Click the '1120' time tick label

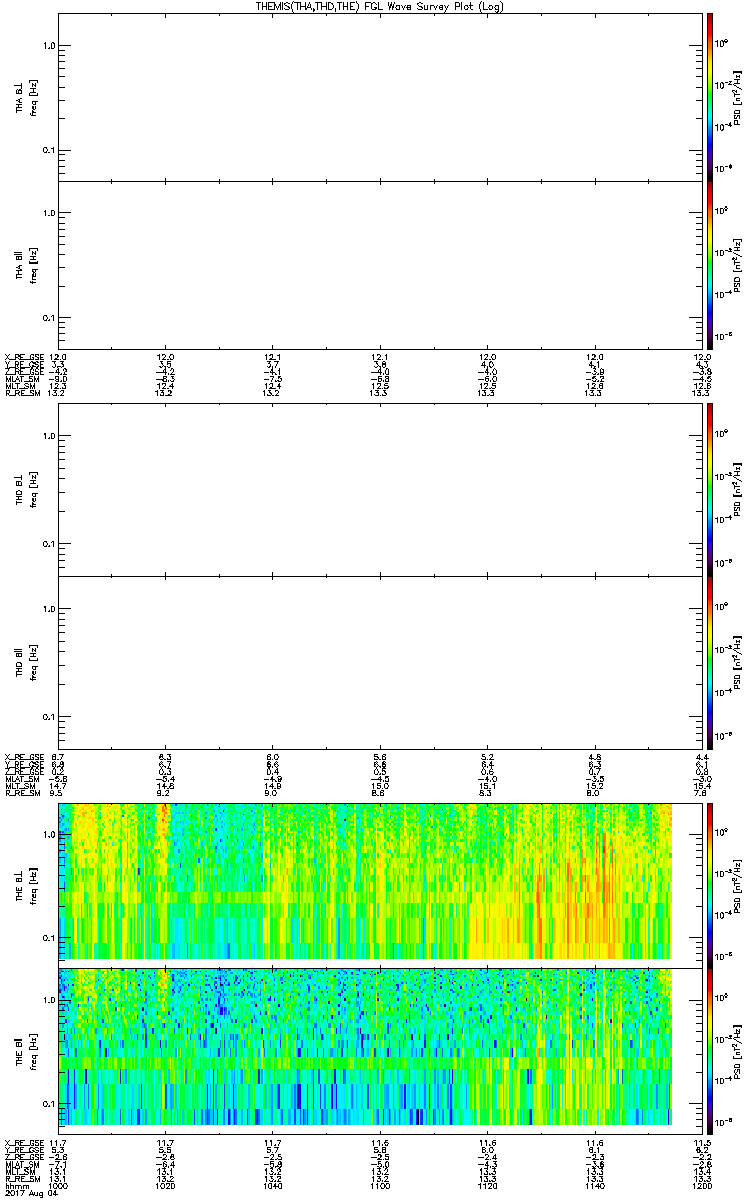coord(488,1185)
